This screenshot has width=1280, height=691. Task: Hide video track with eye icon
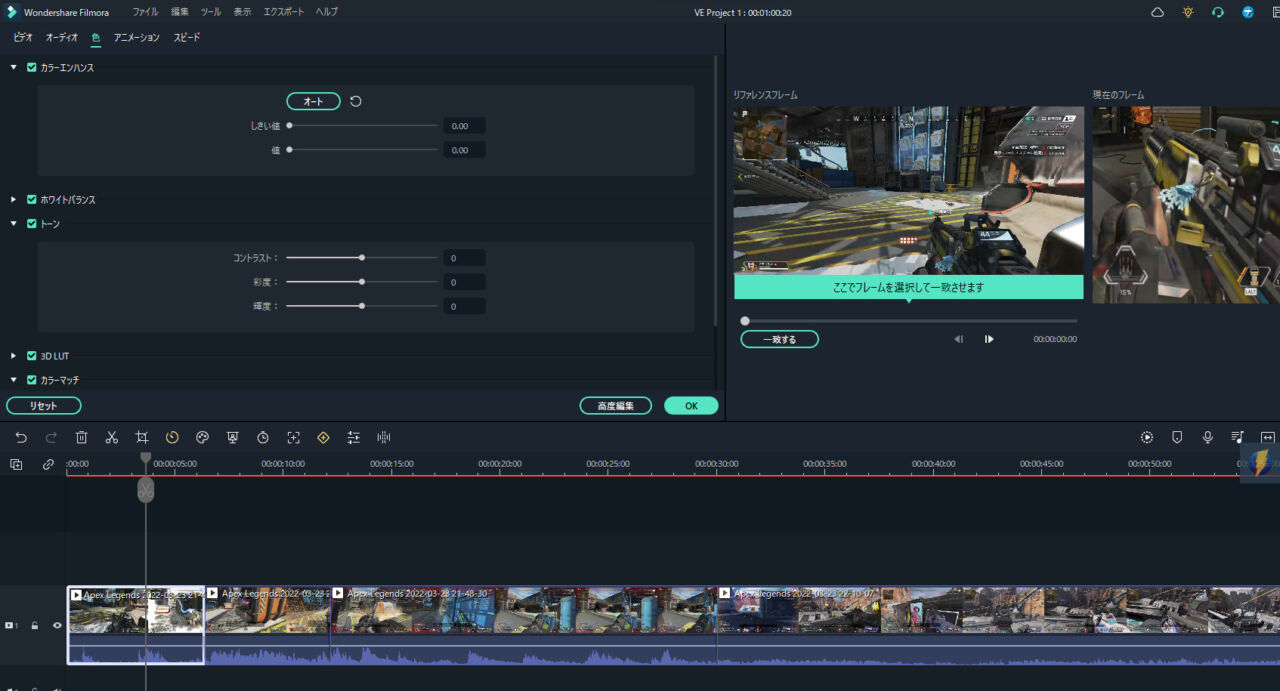pyautogui.click(x=57, y=625)
